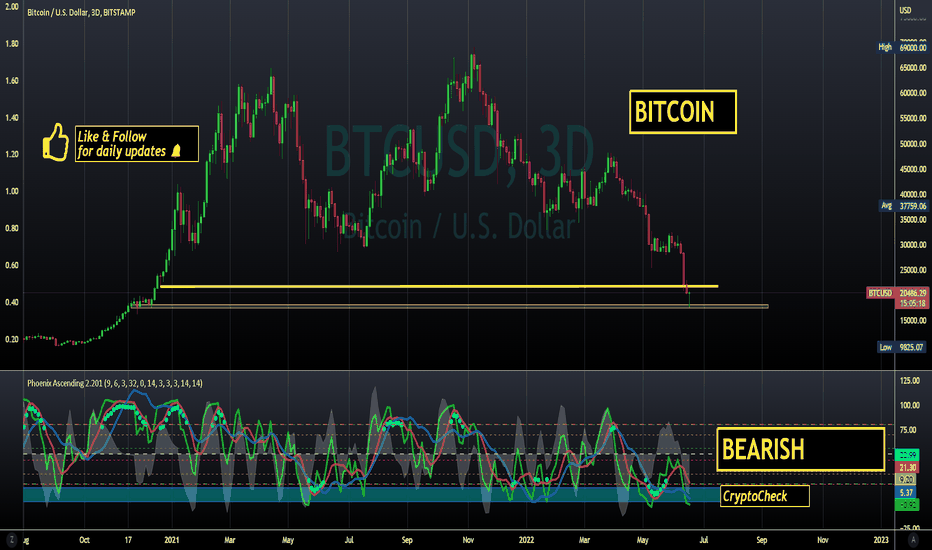Click the Z timezone icon at bottom-left
932x550 pixels.
tap(11, 540)
